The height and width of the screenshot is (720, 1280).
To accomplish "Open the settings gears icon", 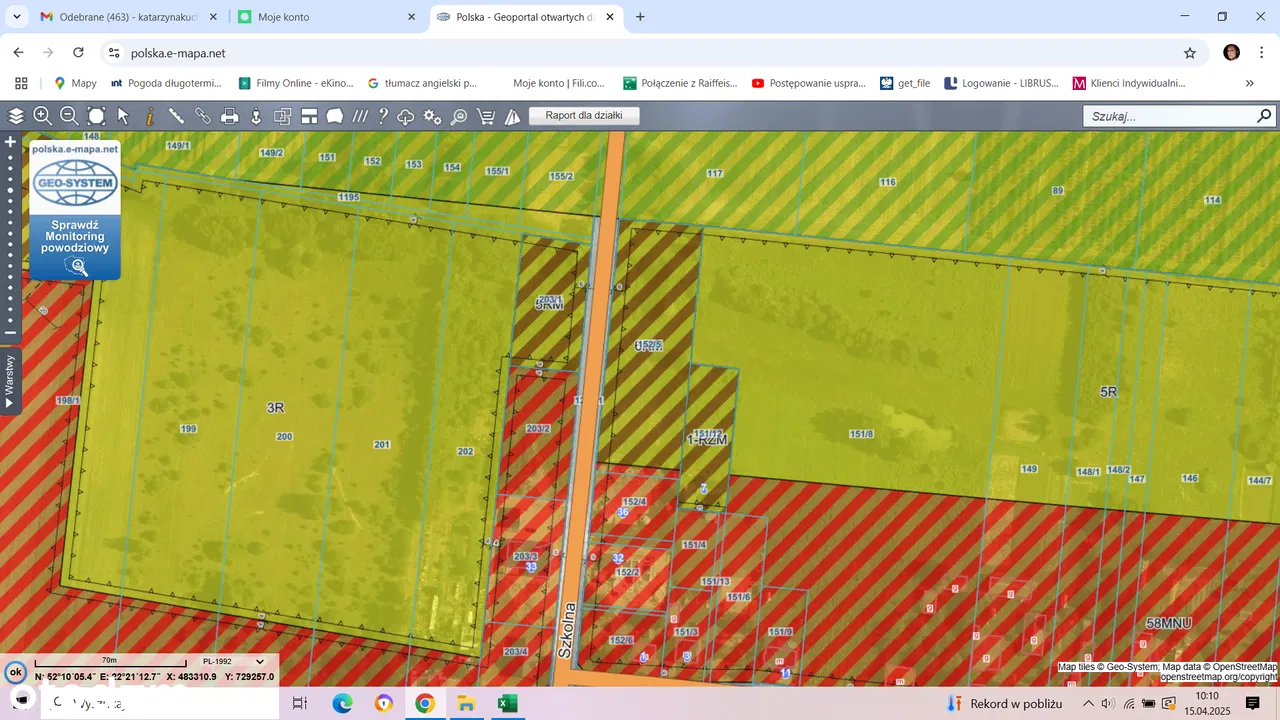I will [432, 116].
